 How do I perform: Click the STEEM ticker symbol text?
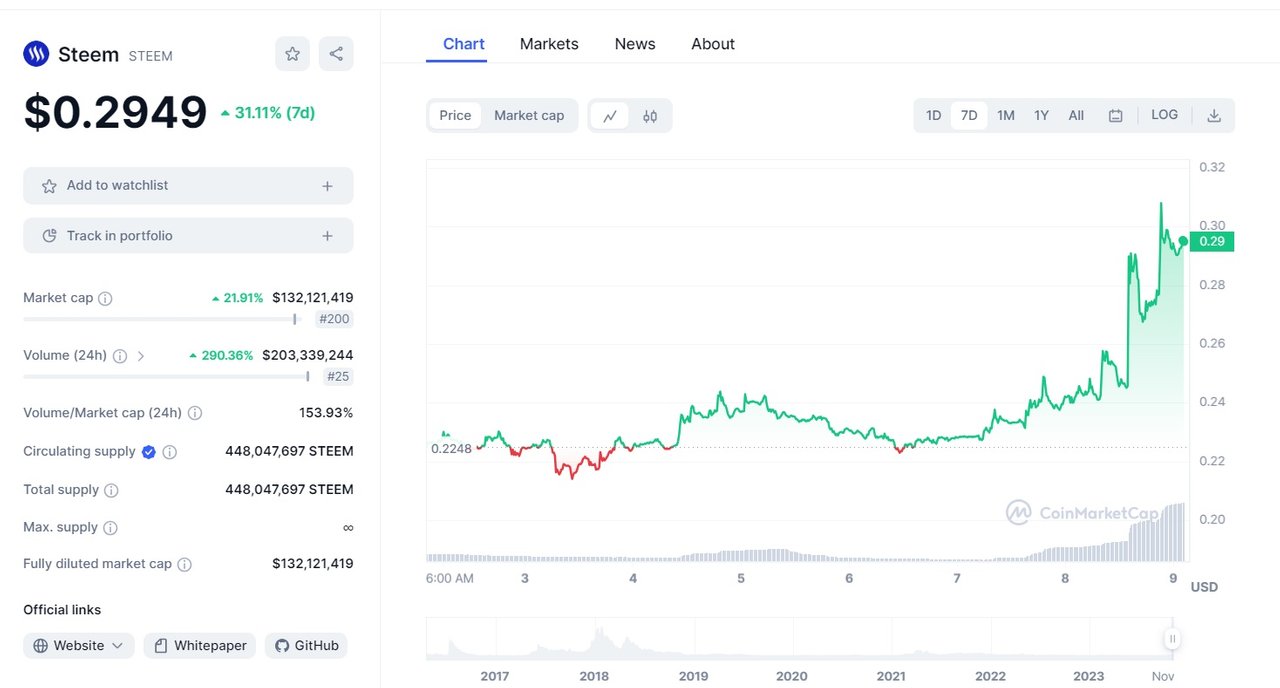(x=151, y=57)
